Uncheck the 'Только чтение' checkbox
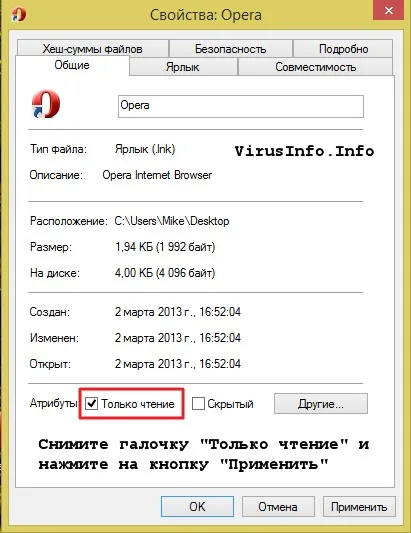411x533 pixels. [x=91, y=403]
